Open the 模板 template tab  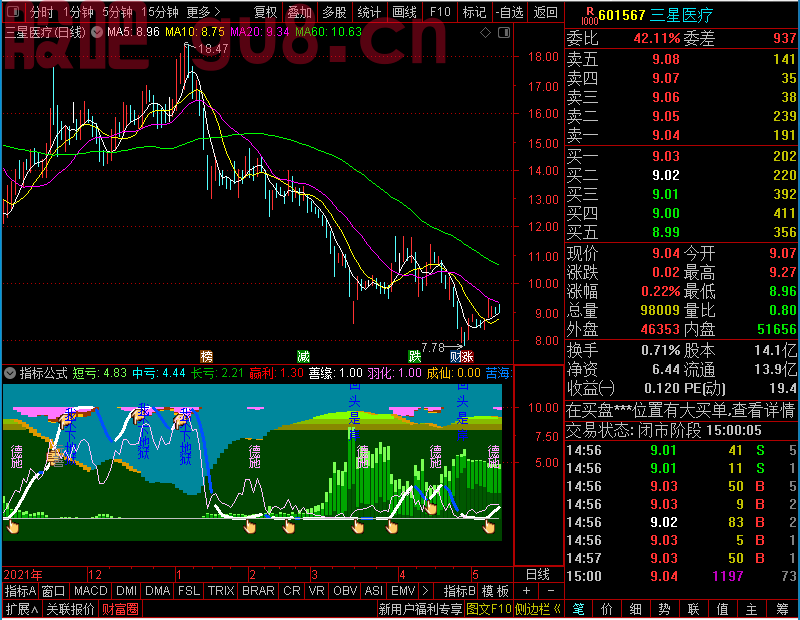[x=495, y=591]
